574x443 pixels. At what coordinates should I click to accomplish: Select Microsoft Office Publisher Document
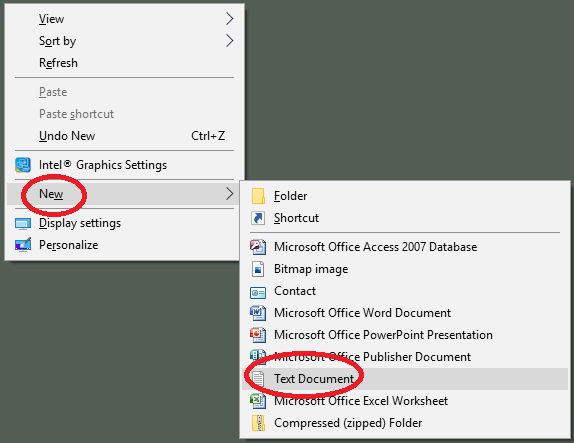(x=405, y=357)
